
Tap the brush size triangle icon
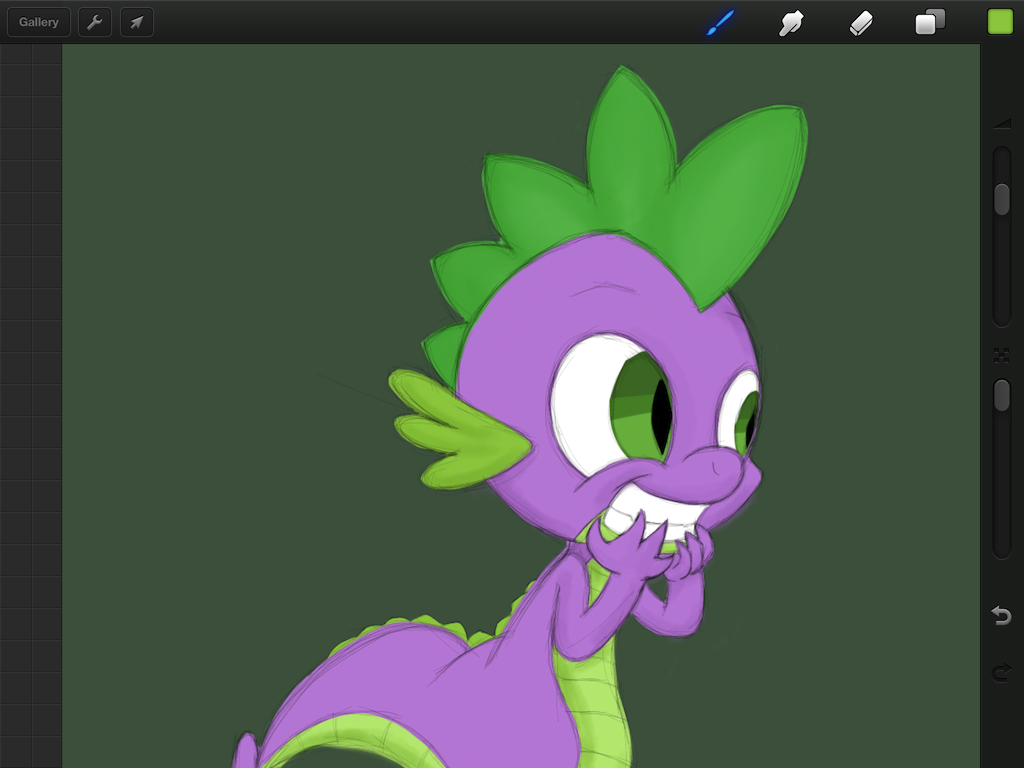pyautogui.click(x=1002, y=124)
